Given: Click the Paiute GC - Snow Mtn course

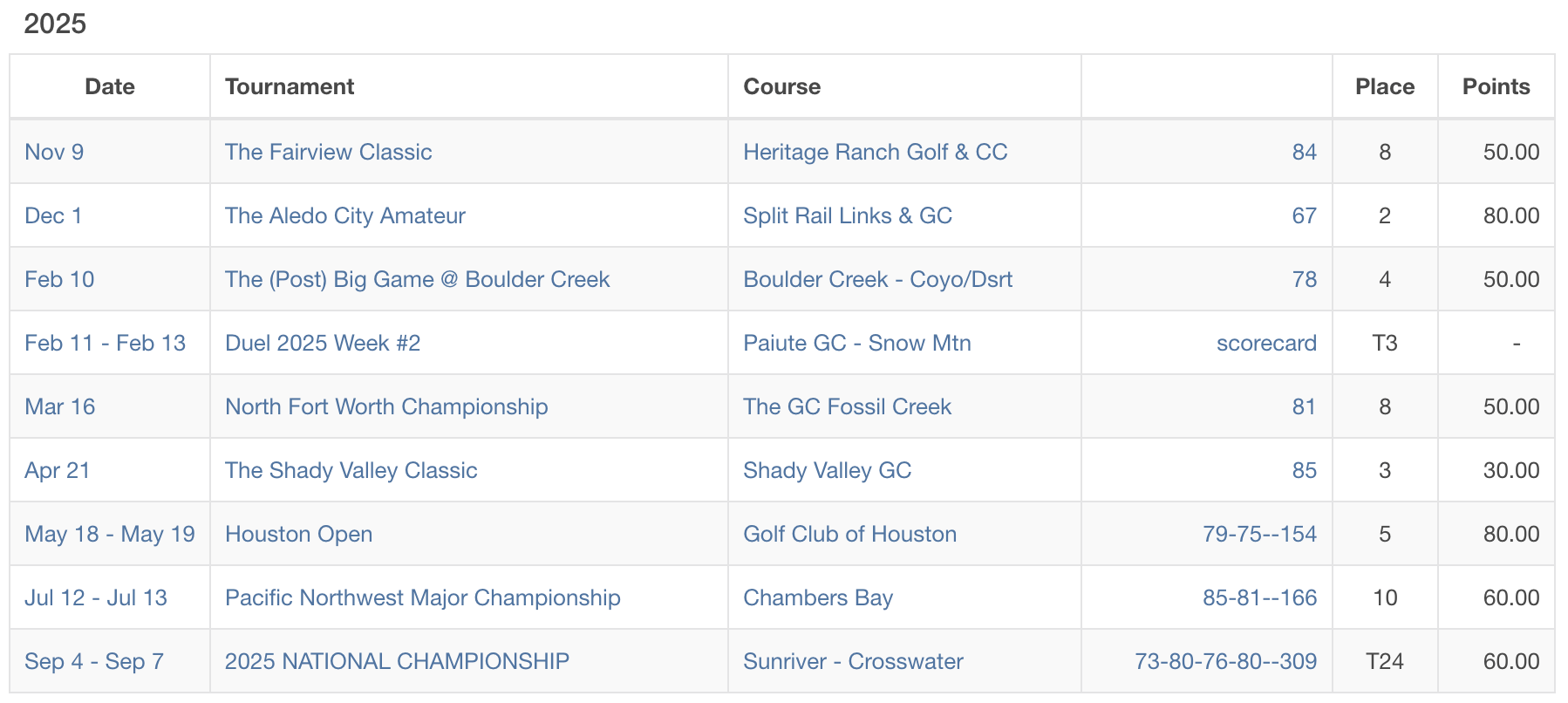Looking at the screenshot, I should click(x=857, y=343).
